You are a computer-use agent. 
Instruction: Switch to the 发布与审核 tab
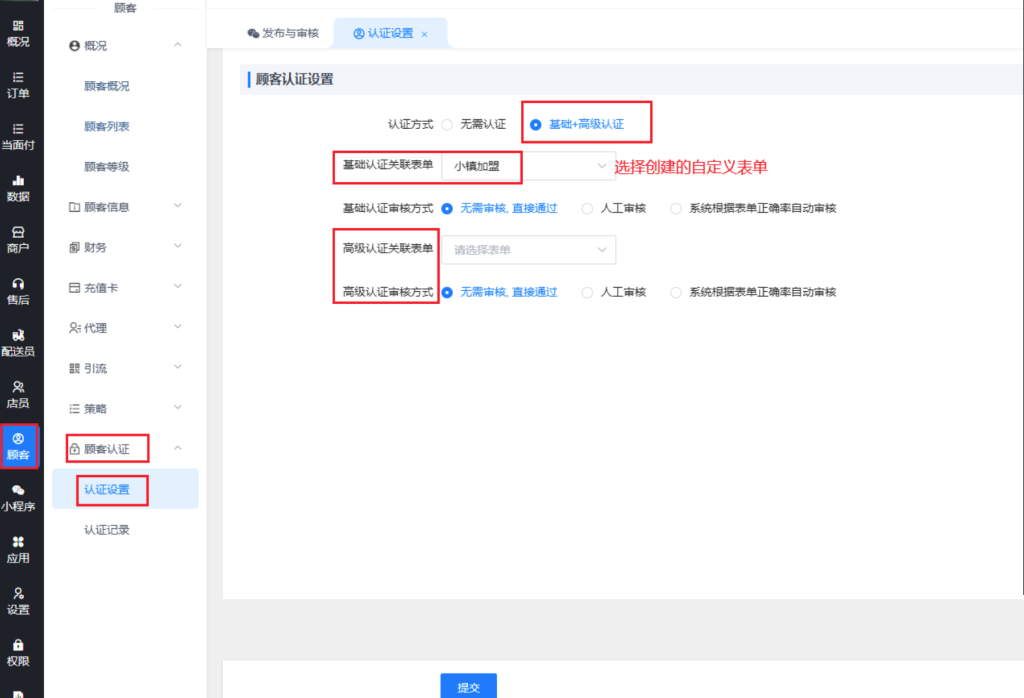[283, 33]
